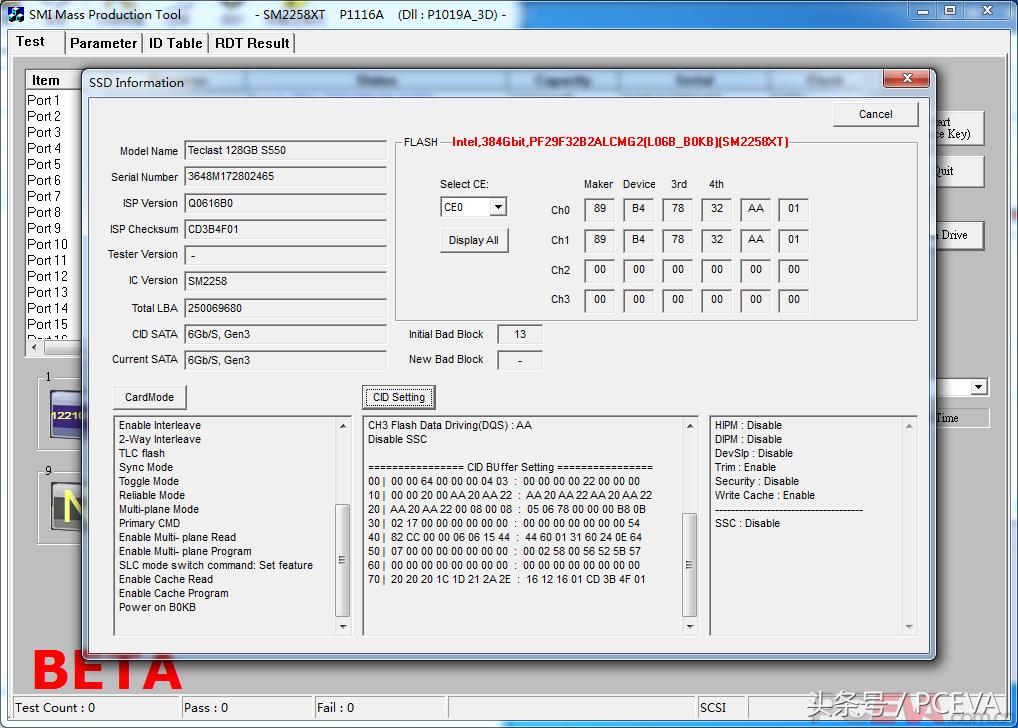Click the Initial Bad Block value box
The width and height of the screenshot is (1018, 728).
[519, 334]
